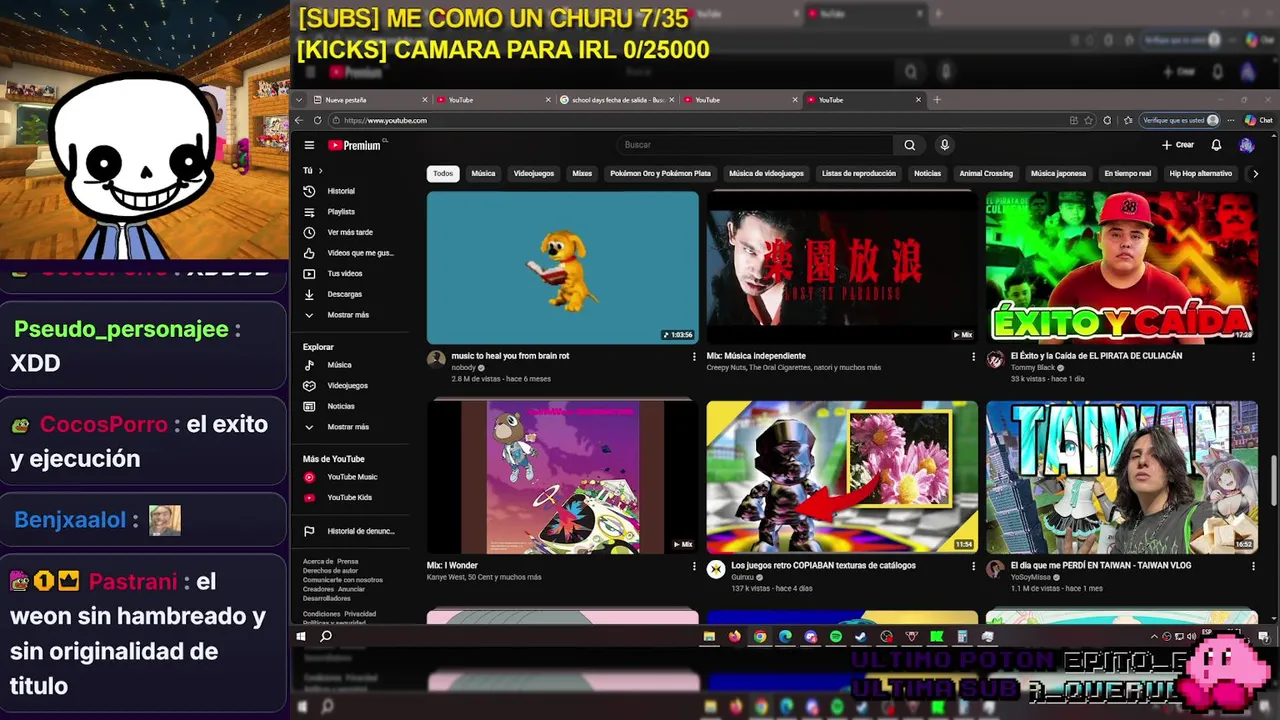Open Videos que me gustan in sidebar
The height and width of the screenshot is (720, 1280).
pyautogui.click(x=349, y=253)
